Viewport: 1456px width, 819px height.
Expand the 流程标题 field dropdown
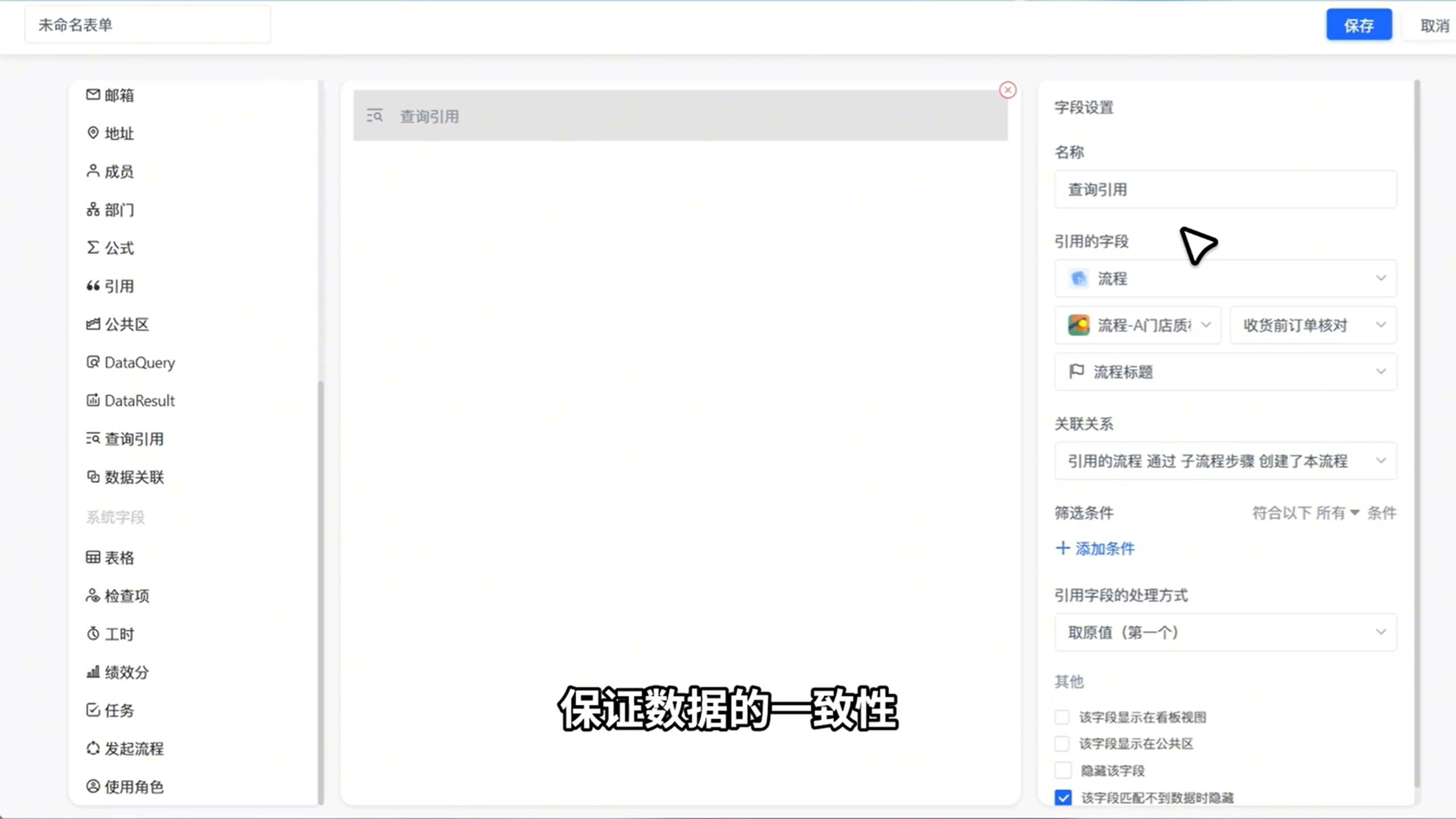[x=1225, y=371]
